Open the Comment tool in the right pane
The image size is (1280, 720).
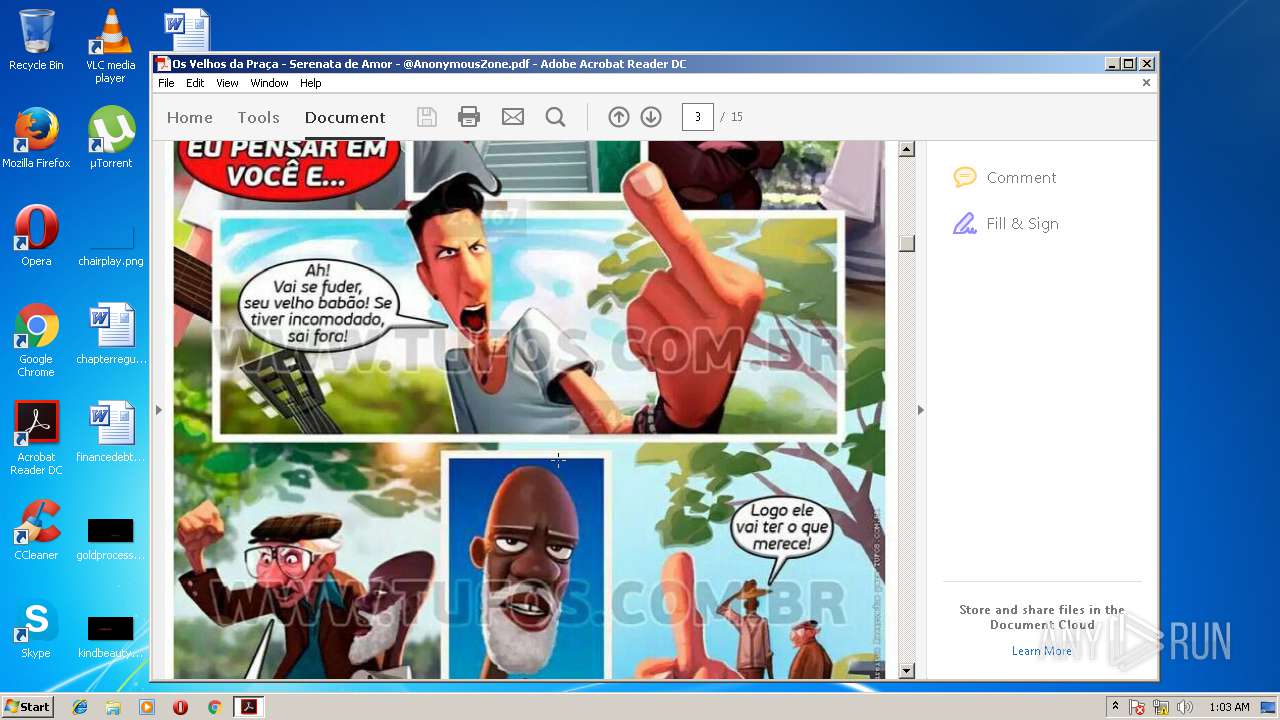(x=1005, y=177)
